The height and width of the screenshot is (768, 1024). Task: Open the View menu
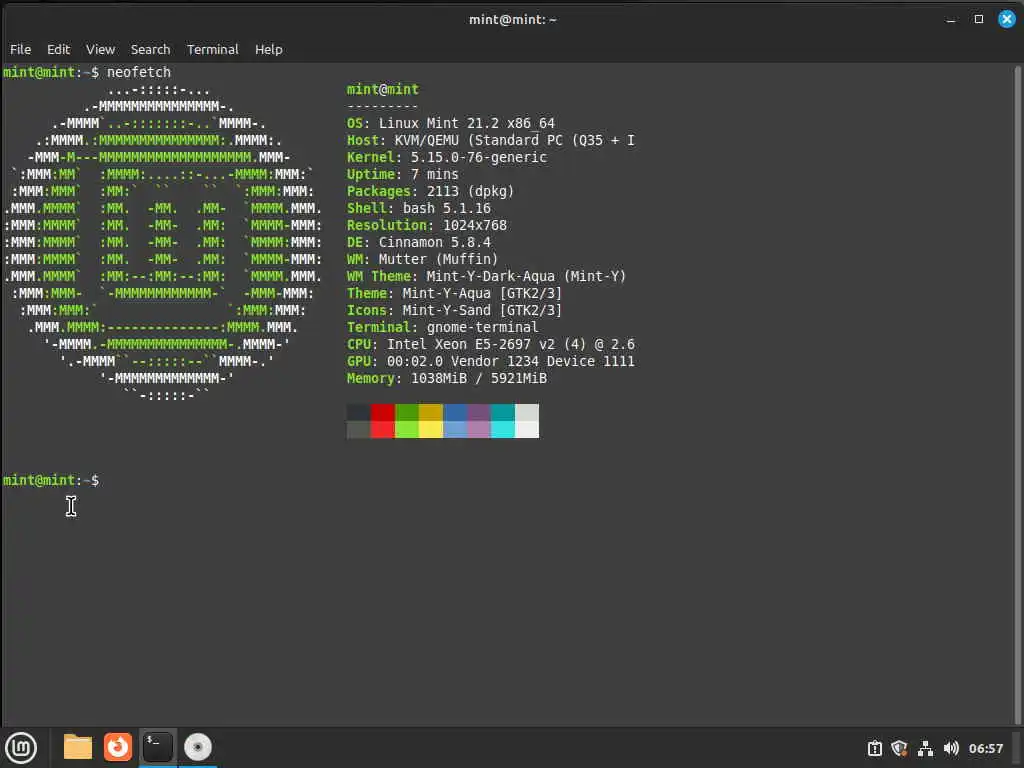[x=101, y=50]
